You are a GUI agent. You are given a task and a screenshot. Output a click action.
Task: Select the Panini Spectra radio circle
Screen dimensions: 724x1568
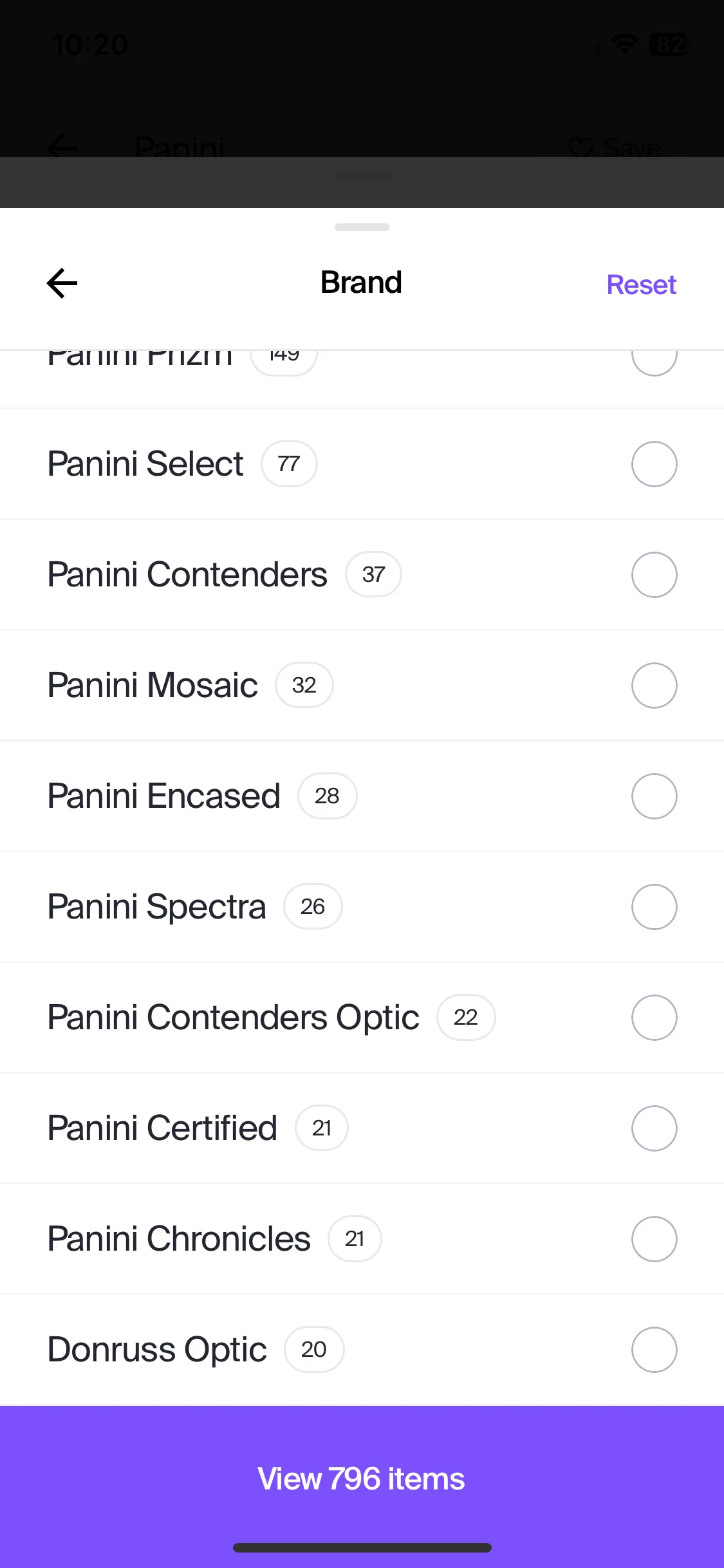654,907
